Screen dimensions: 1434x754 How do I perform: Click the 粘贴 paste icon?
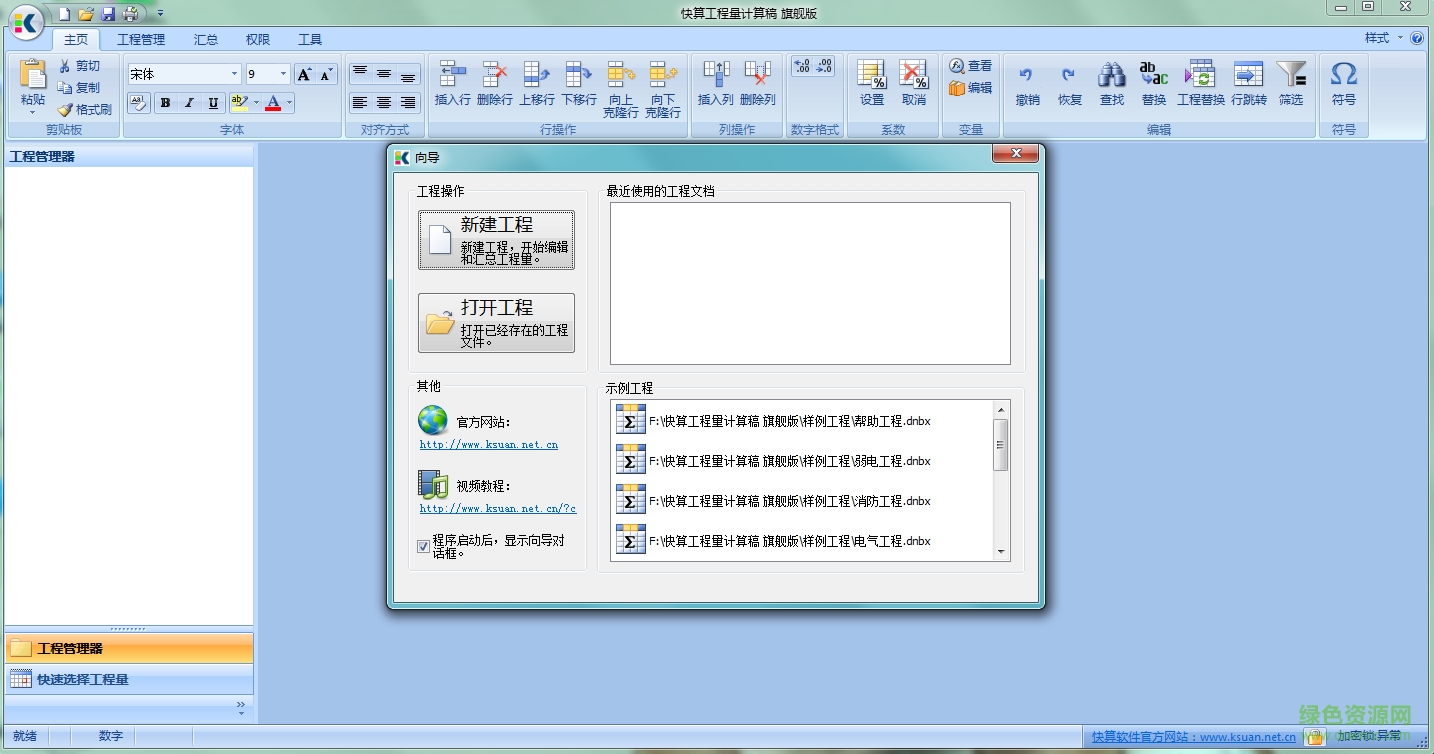click(33, 74)
